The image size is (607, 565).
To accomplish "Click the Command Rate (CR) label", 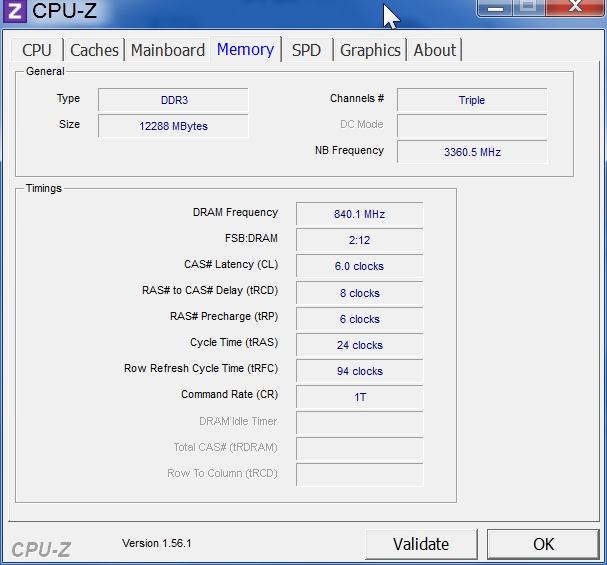I will [x=230, y=394].
